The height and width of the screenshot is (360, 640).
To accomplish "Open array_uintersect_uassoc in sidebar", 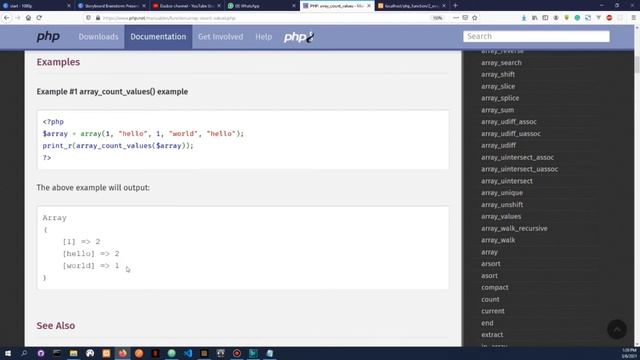I will pyautogui.click(x=519, y=169).
